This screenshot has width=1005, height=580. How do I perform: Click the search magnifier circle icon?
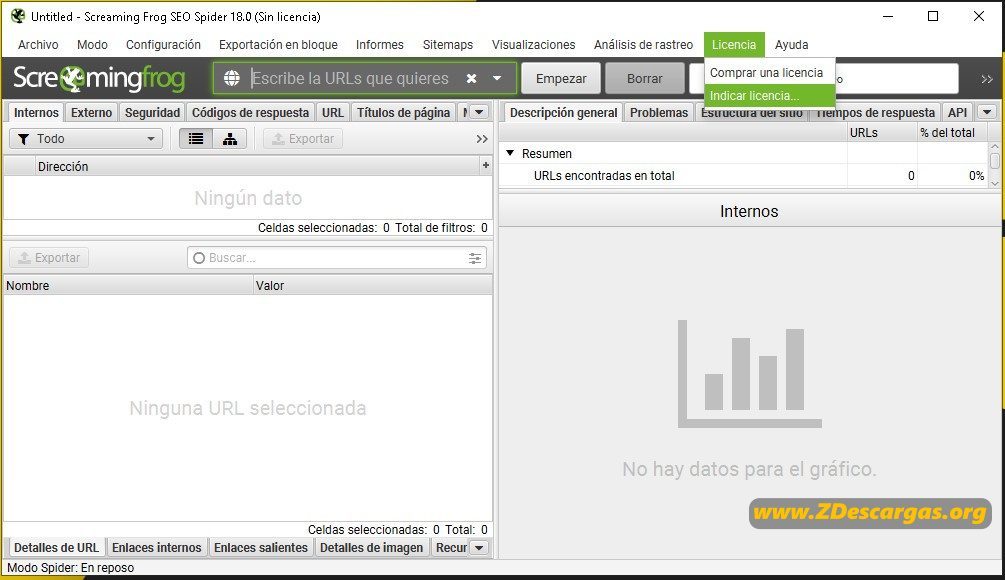pos(199,258)
